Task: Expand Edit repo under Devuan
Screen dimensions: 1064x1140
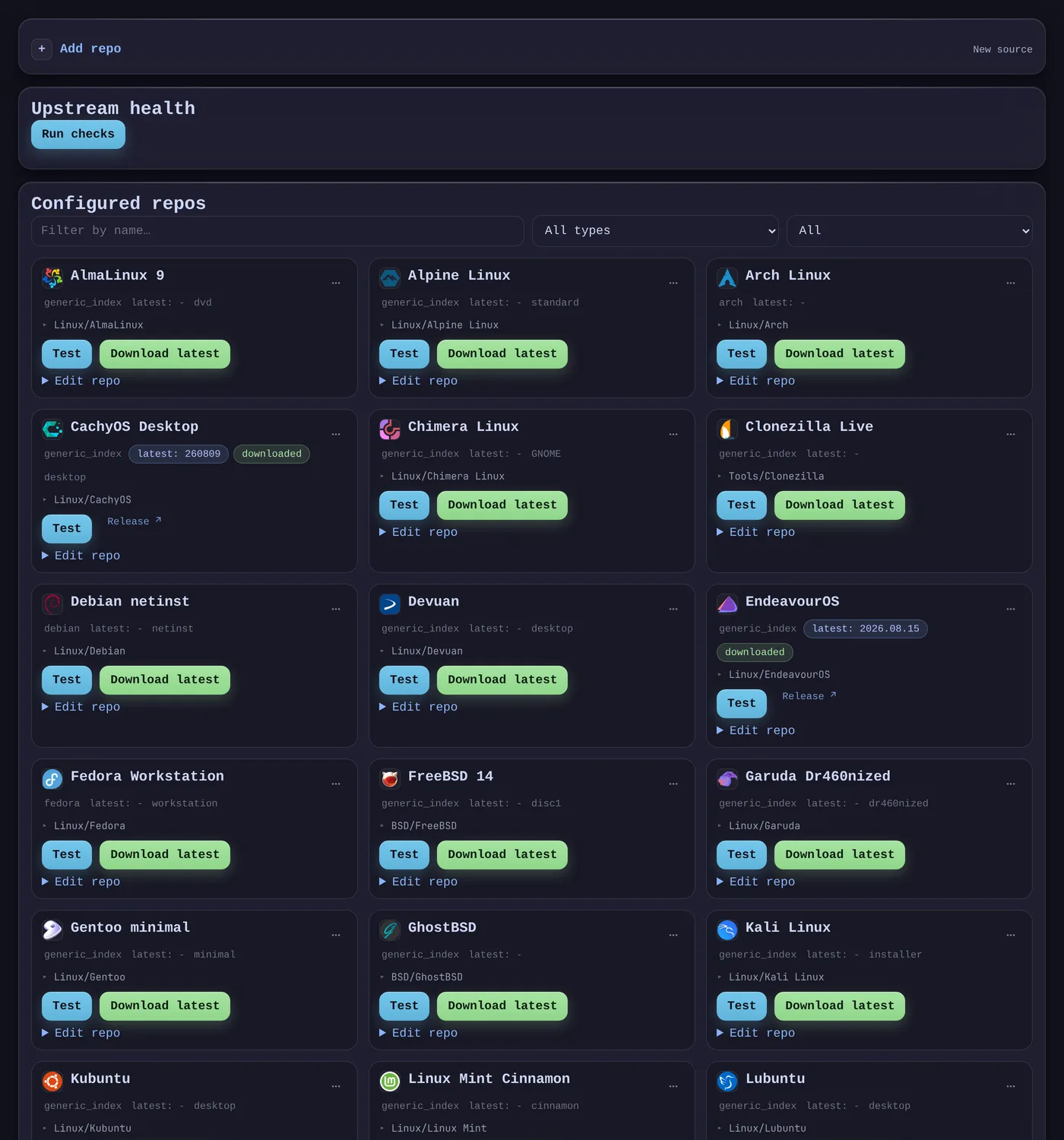Action: pos(419,707)
